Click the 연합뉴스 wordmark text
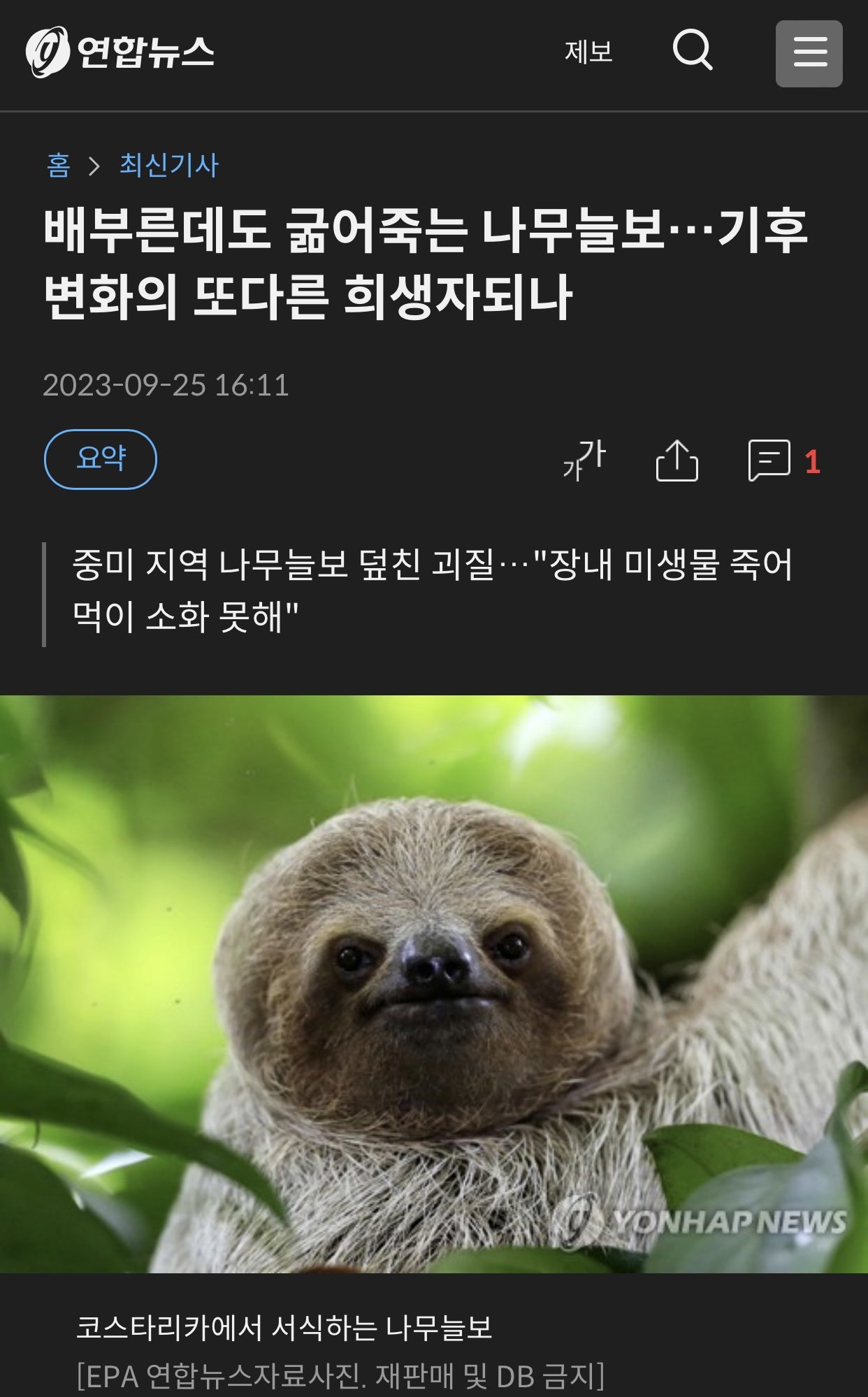Screen dimensions: 868x1397 point(145,52)
